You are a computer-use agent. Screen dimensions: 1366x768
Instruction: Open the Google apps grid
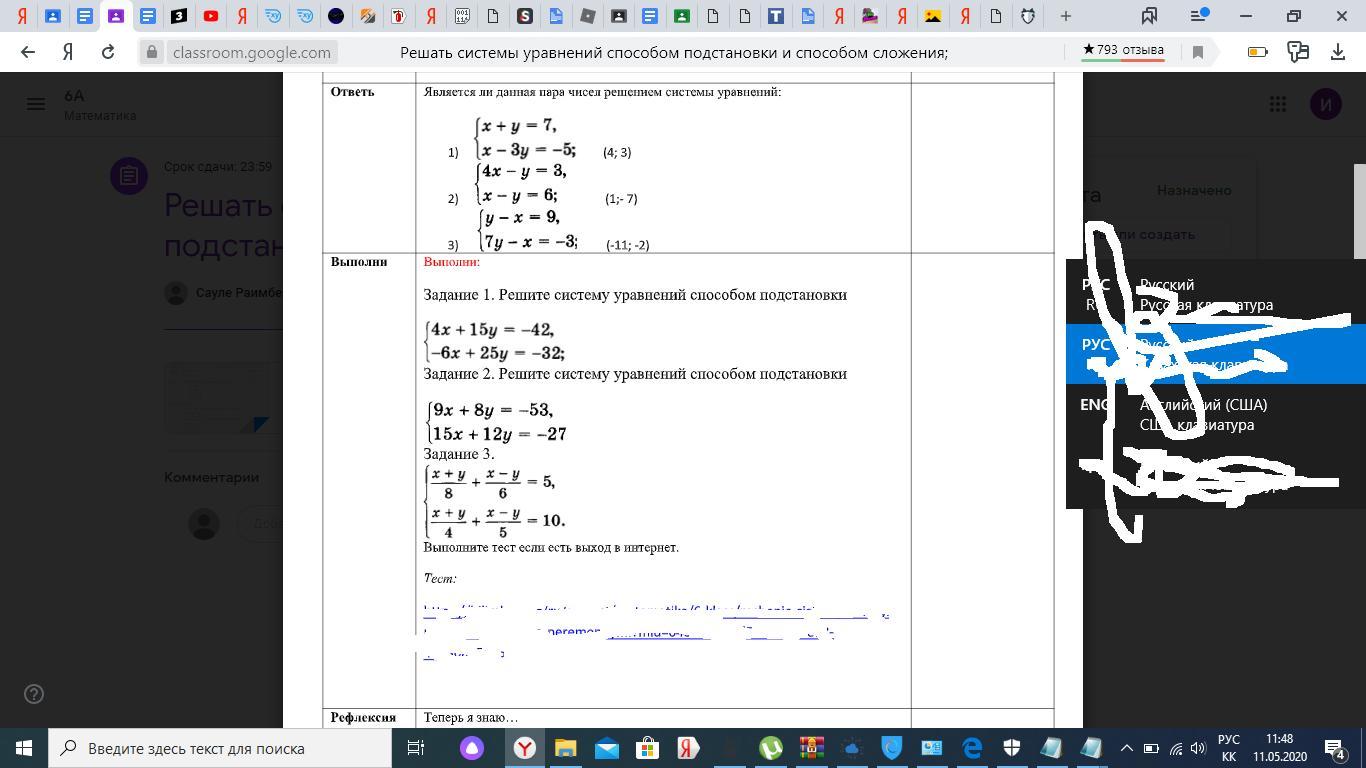1278,104
